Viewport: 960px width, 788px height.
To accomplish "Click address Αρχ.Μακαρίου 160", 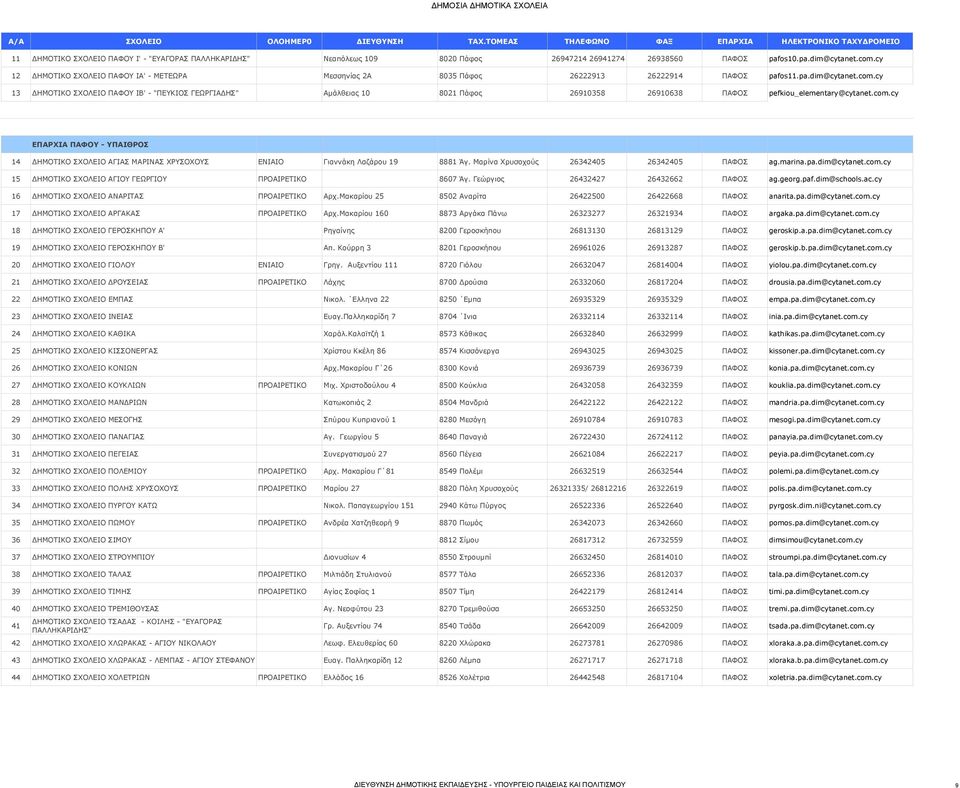I will 356,214.
